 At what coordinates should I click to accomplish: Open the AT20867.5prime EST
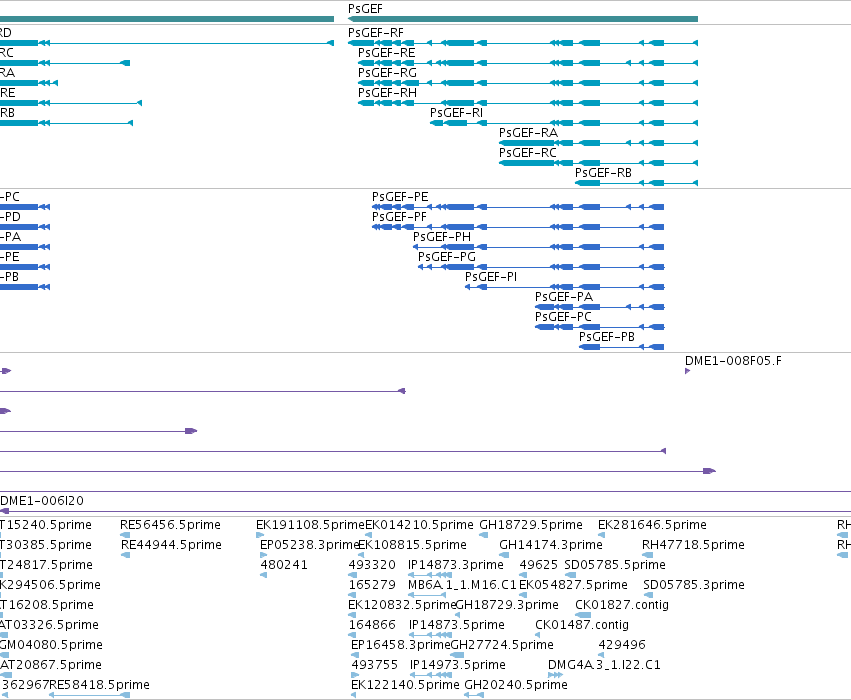click(x=50, y=665)
